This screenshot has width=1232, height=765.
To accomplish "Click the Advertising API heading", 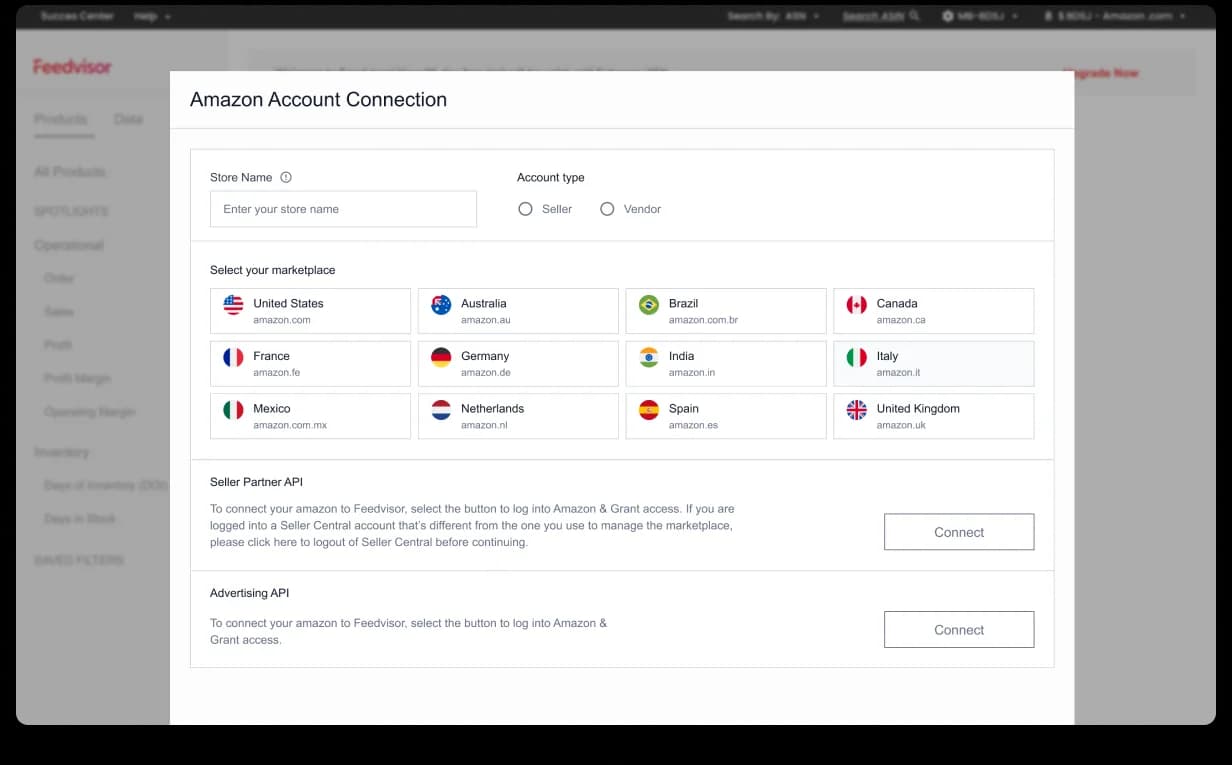I will tap(250, 593).
